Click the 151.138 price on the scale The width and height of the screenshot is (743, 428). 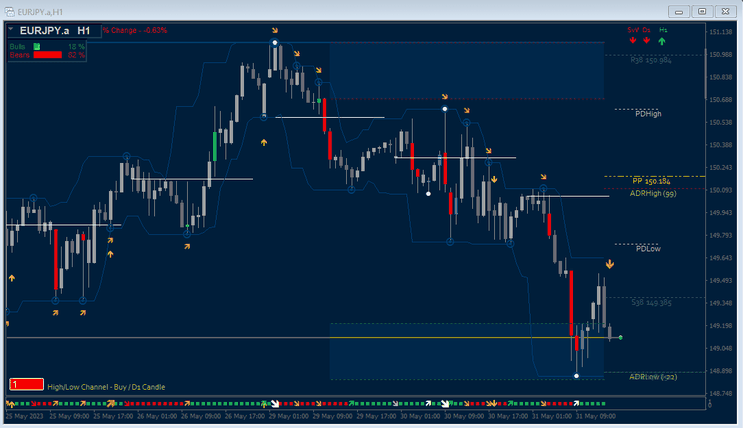click(x=721, y=32)
